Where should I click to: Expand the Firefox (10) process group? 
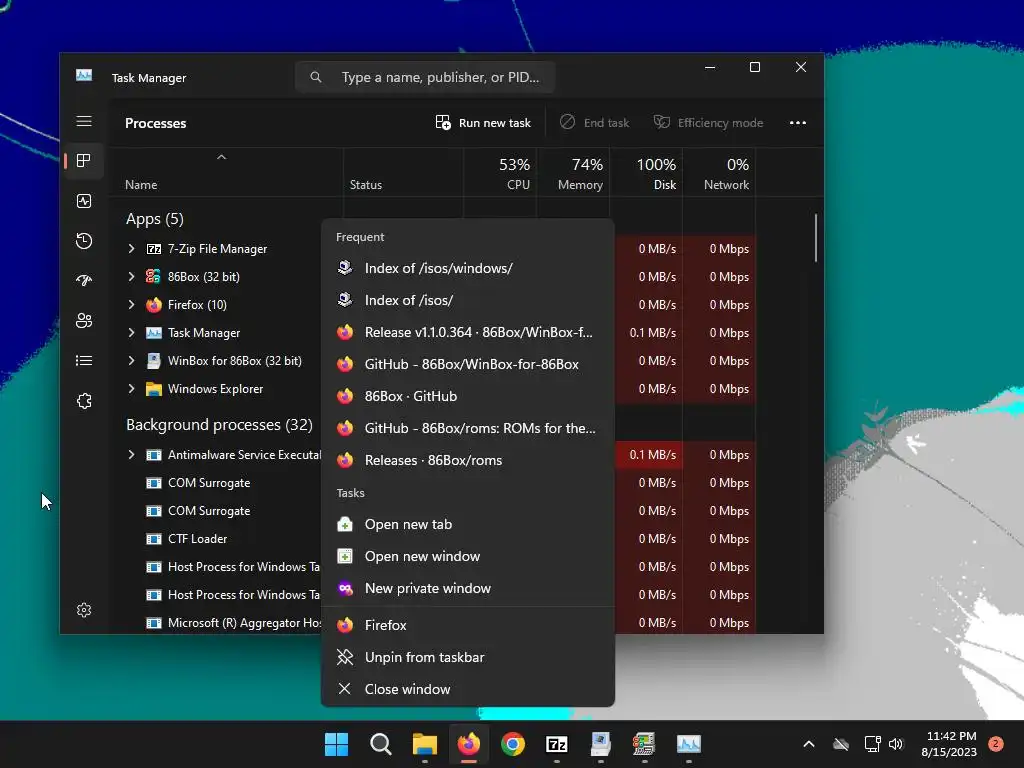(131, 305)
